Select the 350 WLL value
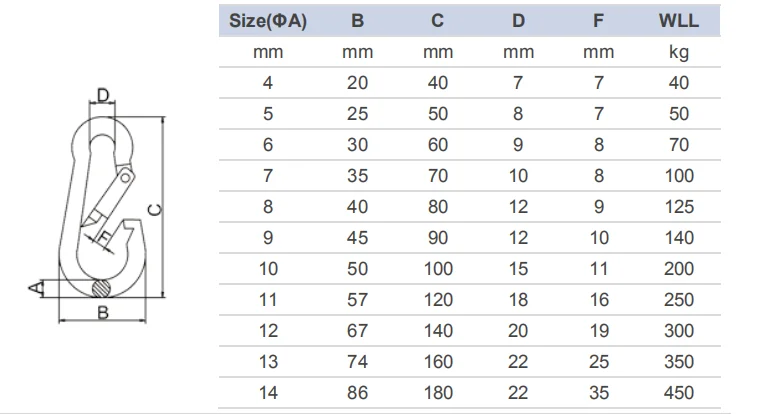This screenshot has width=761, height=414. [x=679, y=363]
